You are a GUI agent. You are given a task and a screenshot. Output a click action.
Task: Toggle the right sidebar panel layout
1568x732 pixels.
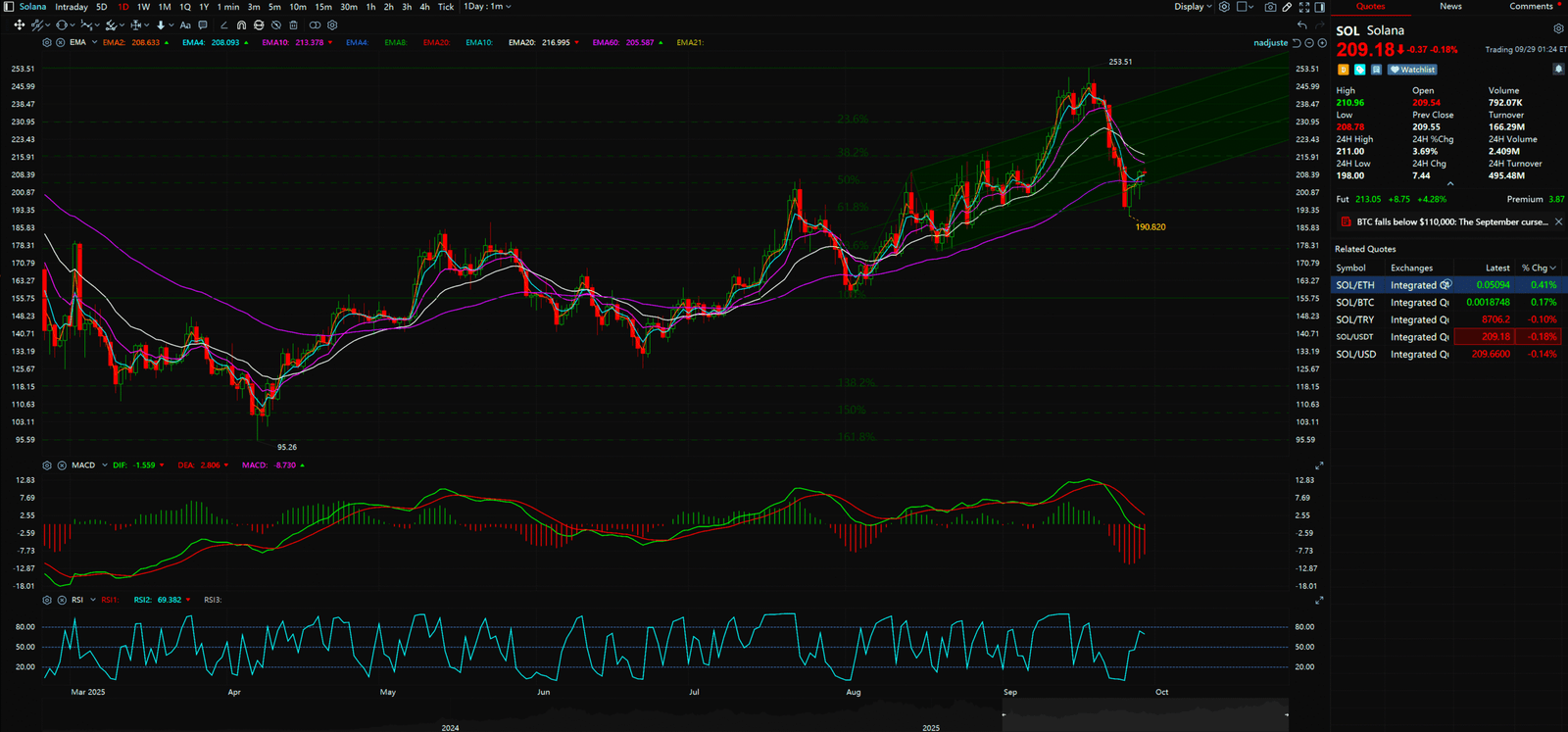(1319, 7)
